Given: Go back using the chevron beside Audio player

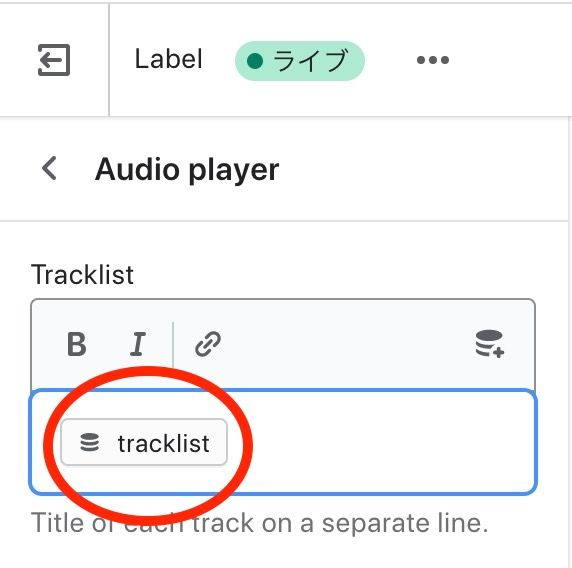Looking at the screenshot, I should click(x=49, y=168).
